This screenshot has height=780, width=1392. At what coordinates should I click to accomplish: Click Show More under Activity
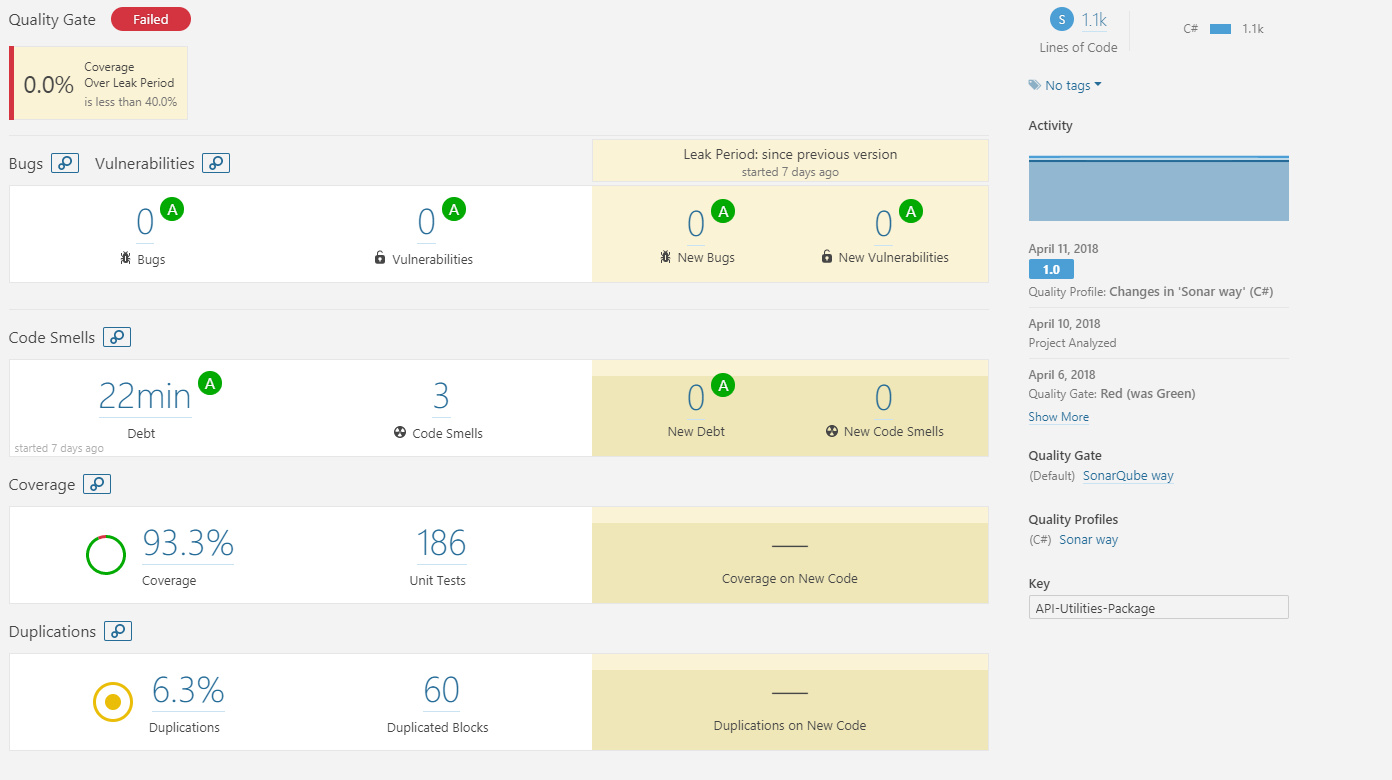coord(1059,417)
